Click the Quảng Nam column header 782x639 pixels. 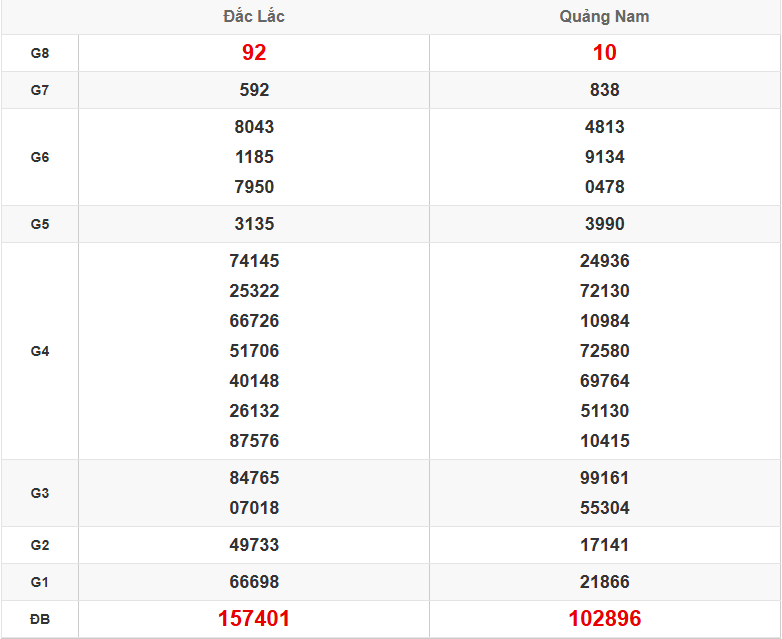[604, 17]
